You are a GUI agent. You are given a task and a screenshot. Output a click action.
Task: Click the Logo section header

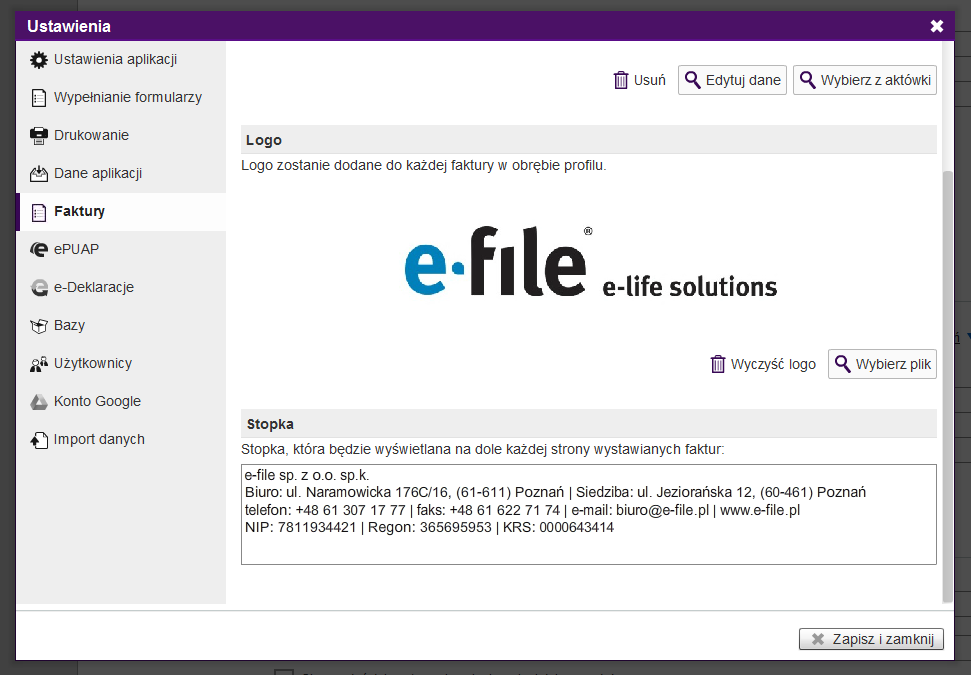point(588,140)
